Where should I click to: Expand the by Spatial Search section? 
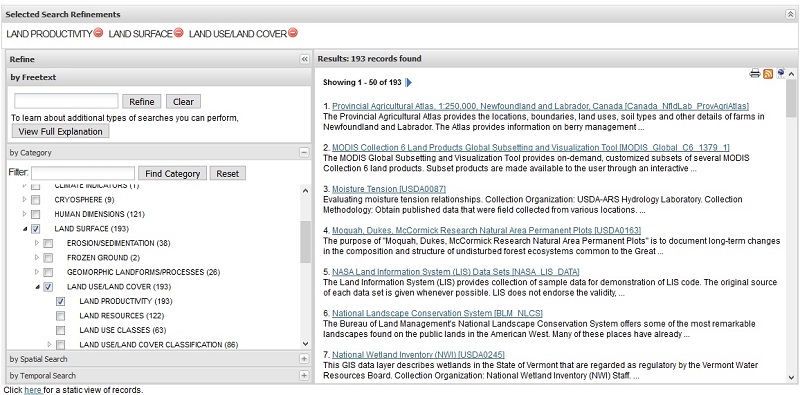point(304,359)
